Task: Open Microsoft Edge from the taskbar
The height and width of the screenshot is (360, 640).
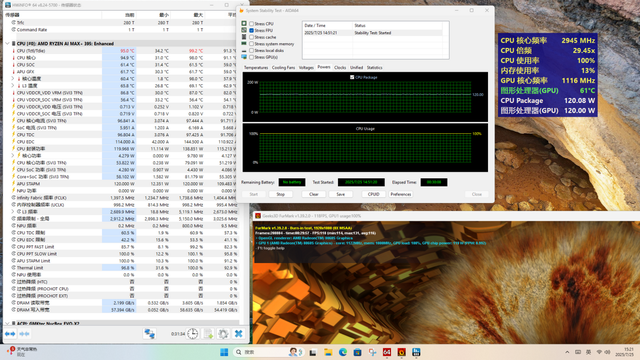Action: [342, 352]
